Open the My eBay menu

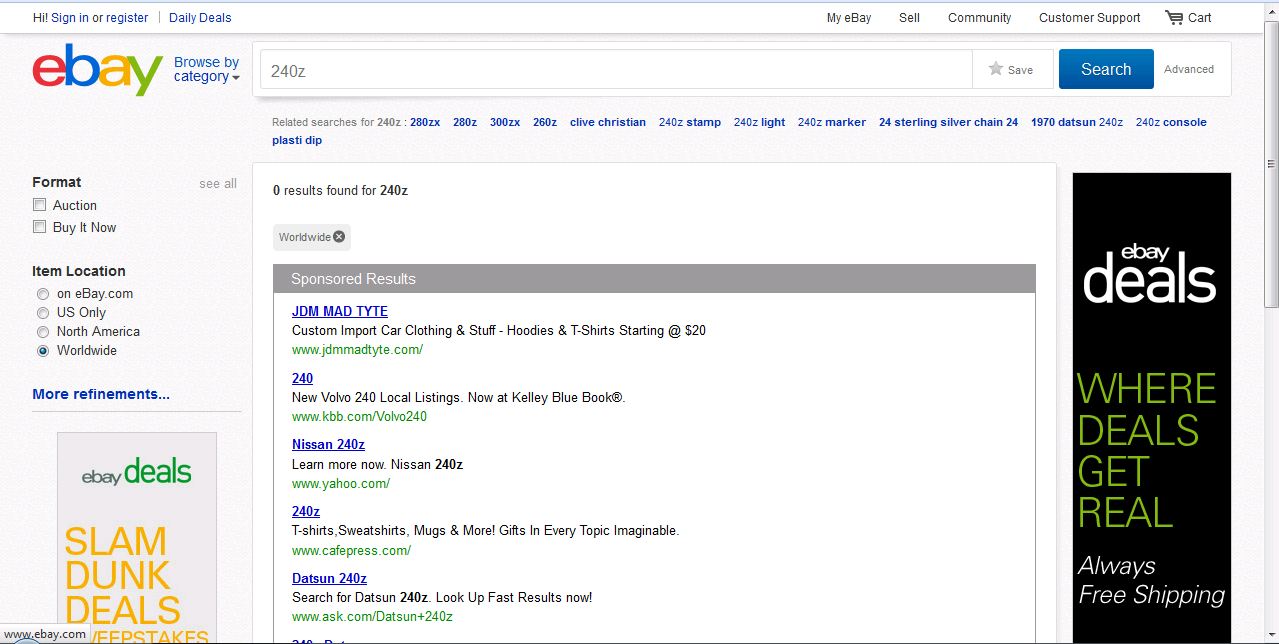pos(848,17)
